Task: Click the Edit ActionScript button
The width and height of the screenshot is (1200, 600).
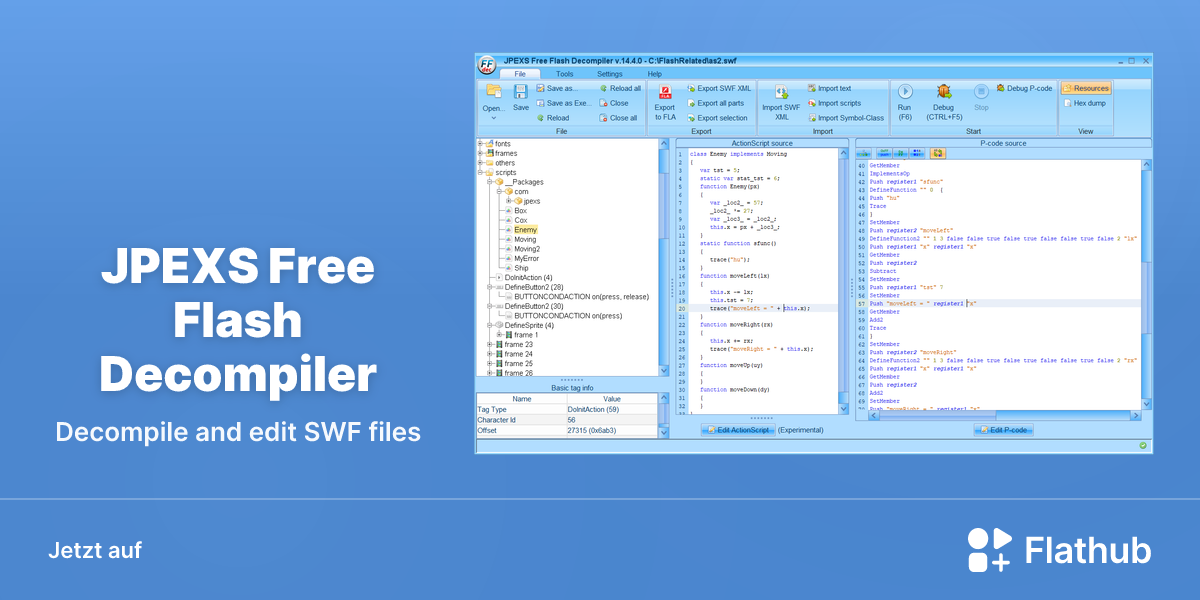Action: [x=739, y=430]
